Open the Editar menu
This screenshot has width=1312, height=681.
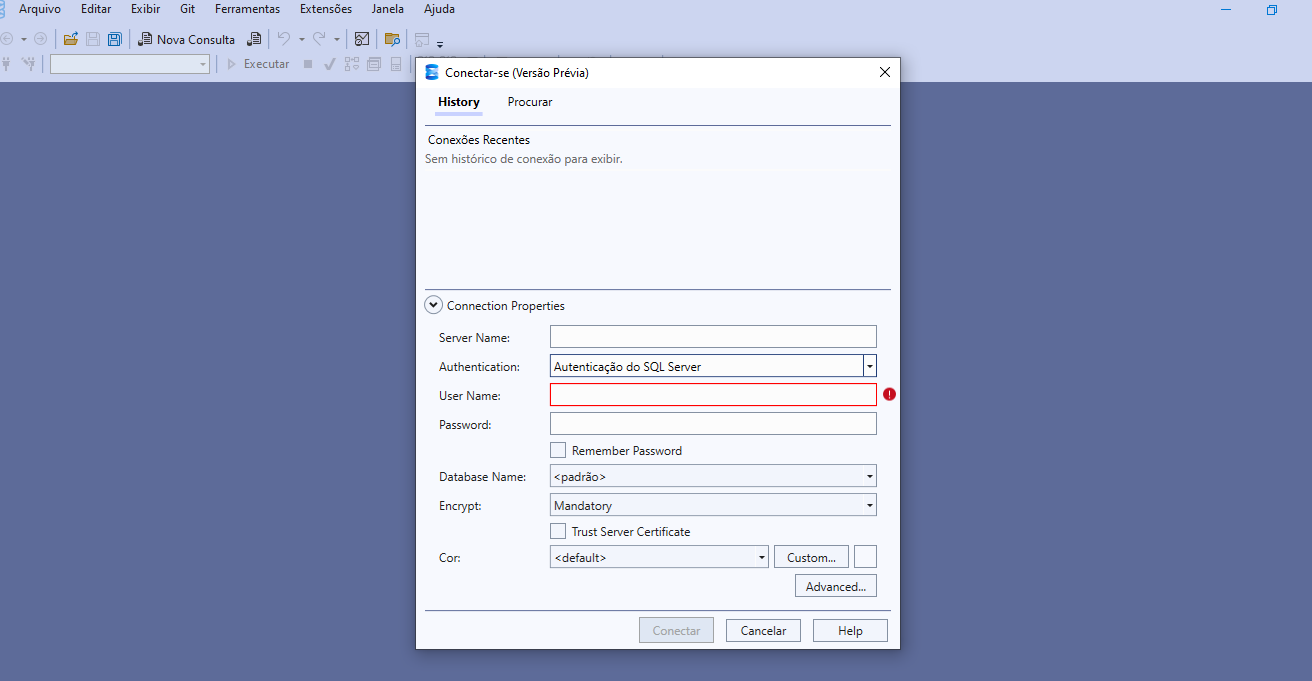96,9
